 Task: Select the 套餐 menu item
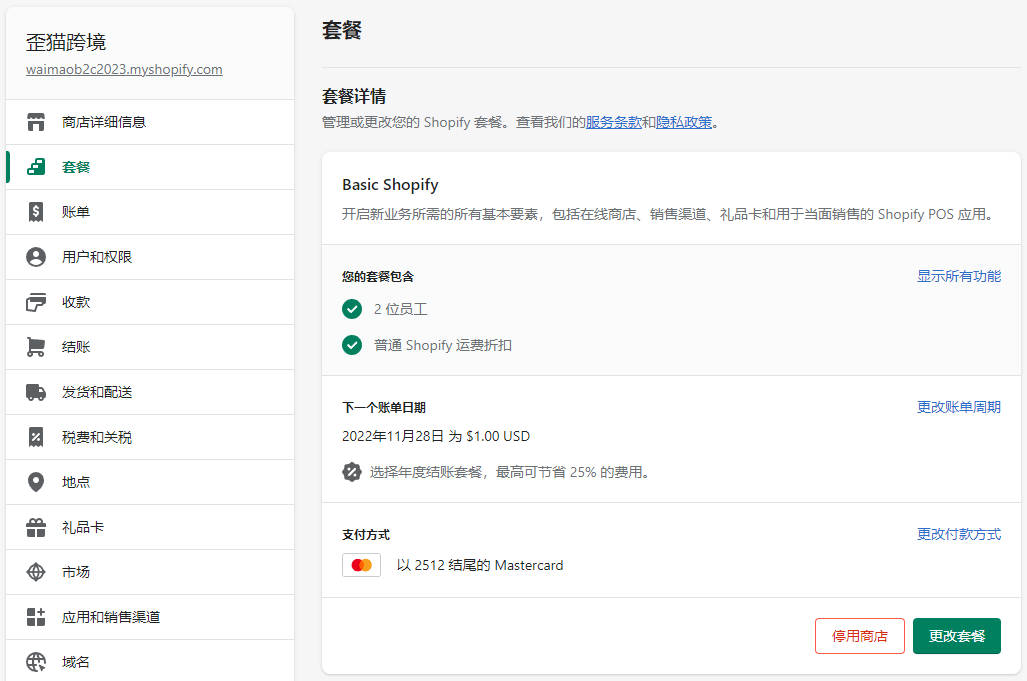(150, 167)
